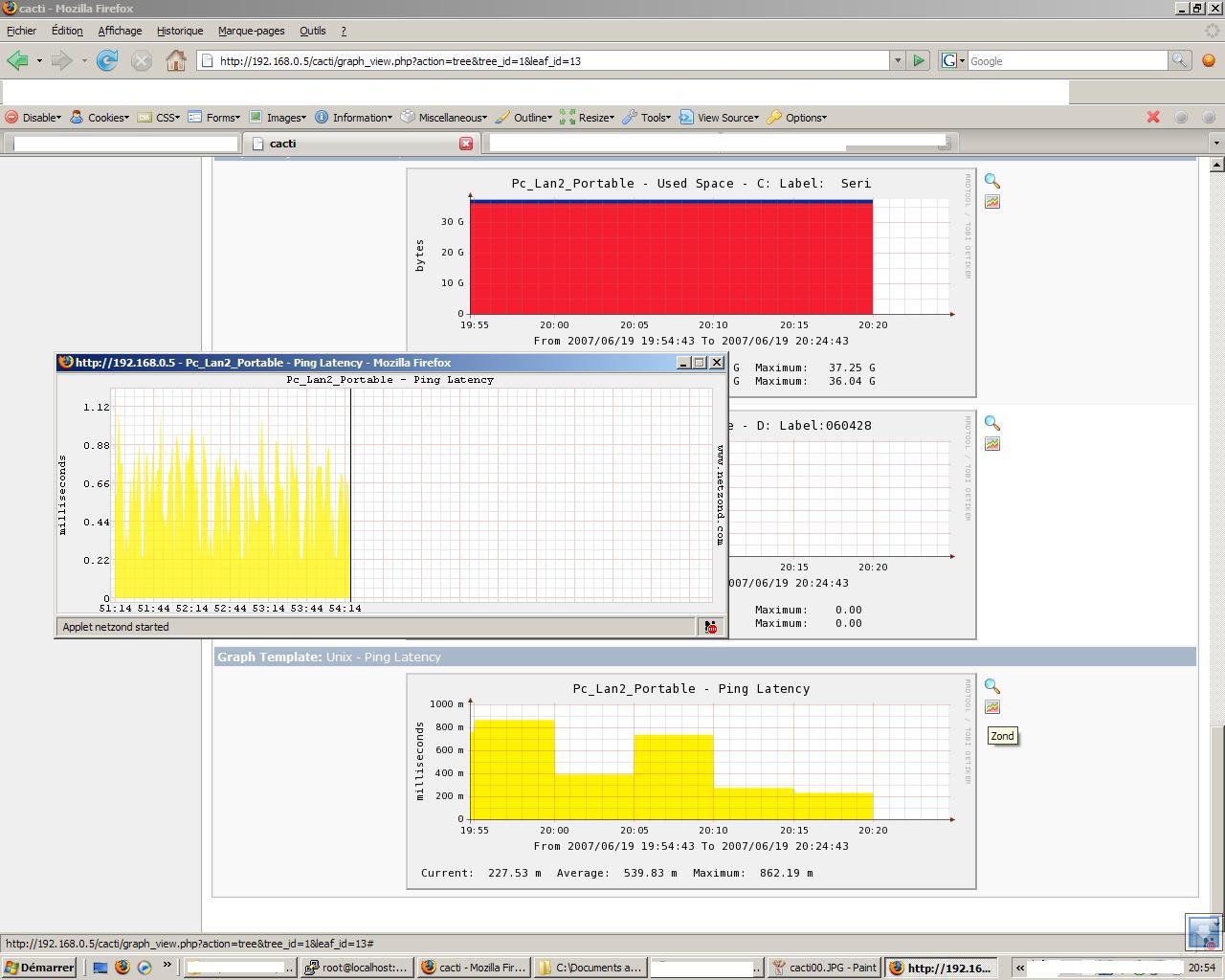Switch to cacti00.JPG - Paint taskbar window
The image size is (1225, 980).
(825, 968)
